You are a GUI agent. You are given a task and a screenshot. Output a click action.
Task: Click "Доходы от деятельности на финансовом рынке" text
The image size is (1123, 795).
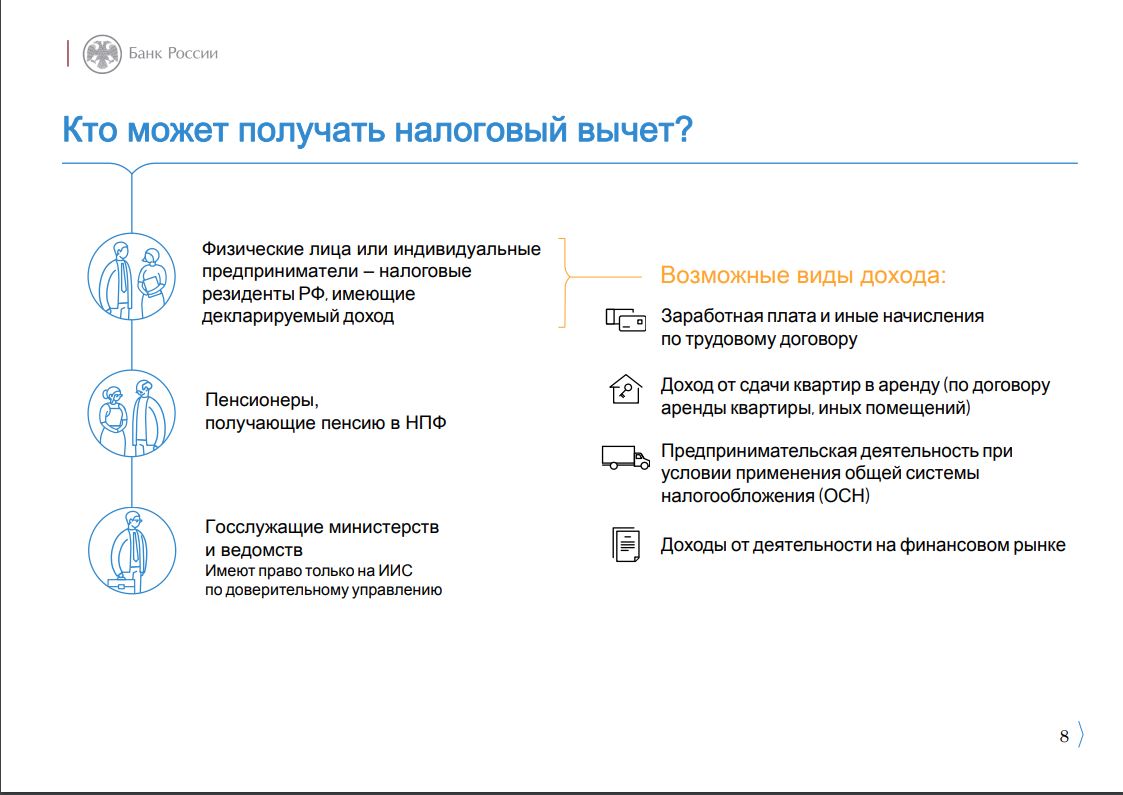[862, 545]
